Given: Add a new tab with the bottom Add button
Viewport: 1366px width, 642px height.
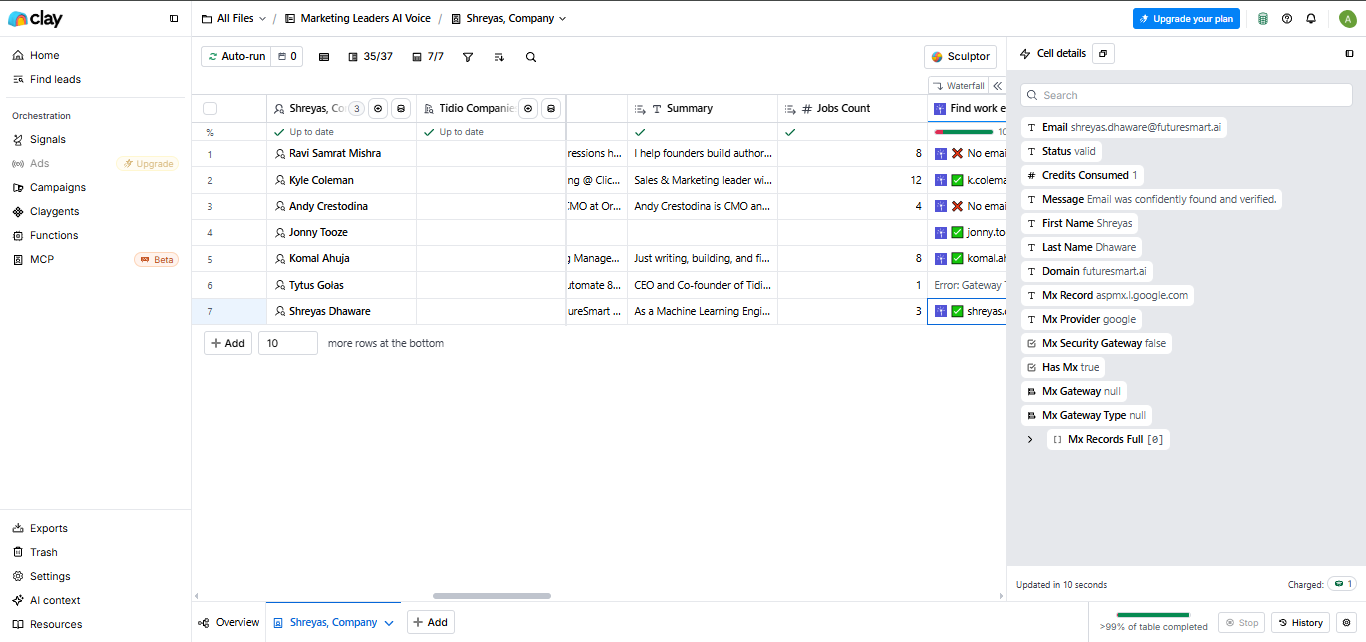Looking at the screenshot, I should click(431, 622).
